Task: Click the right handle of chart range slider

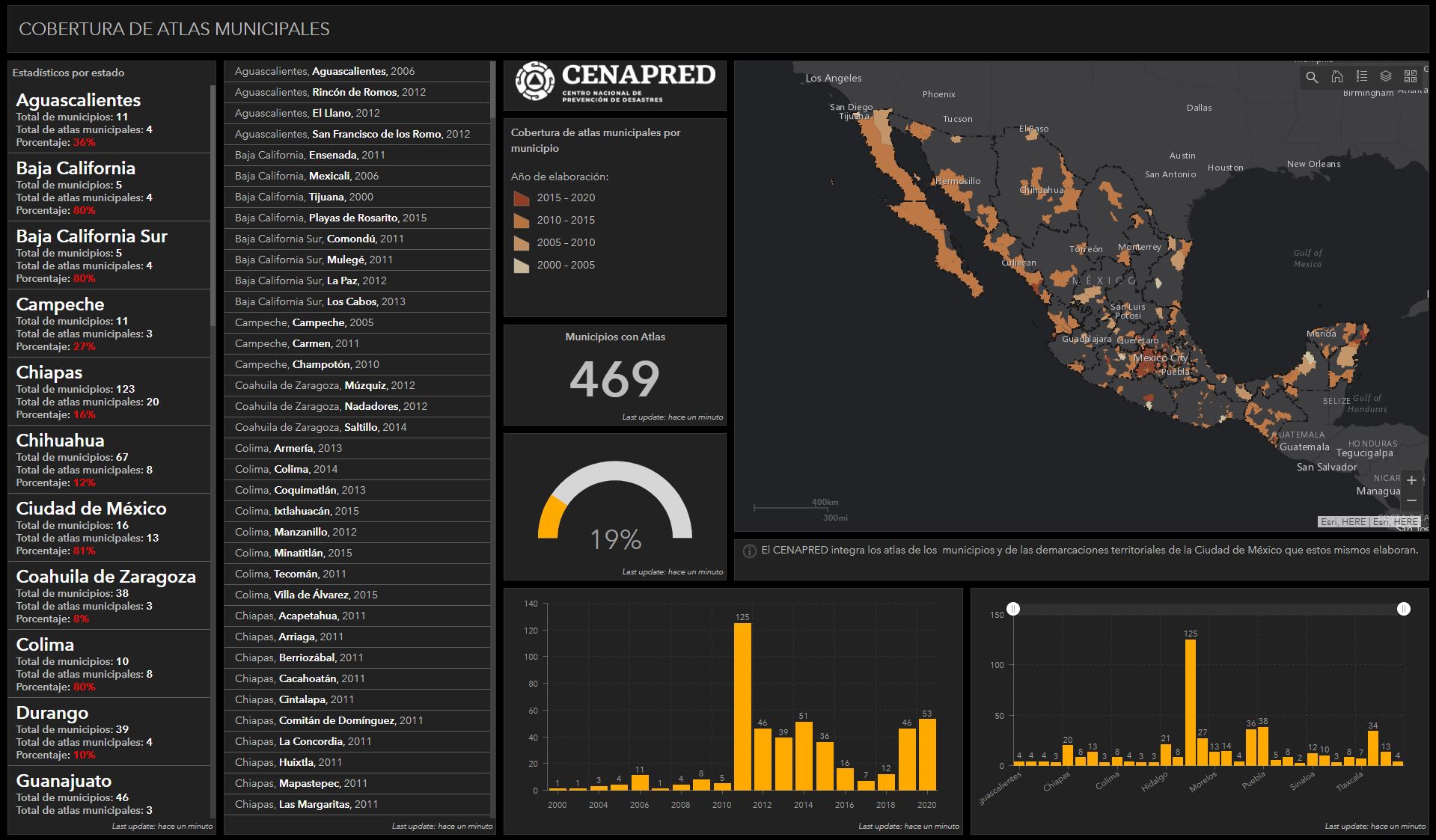Action: tap(1404, 609)
